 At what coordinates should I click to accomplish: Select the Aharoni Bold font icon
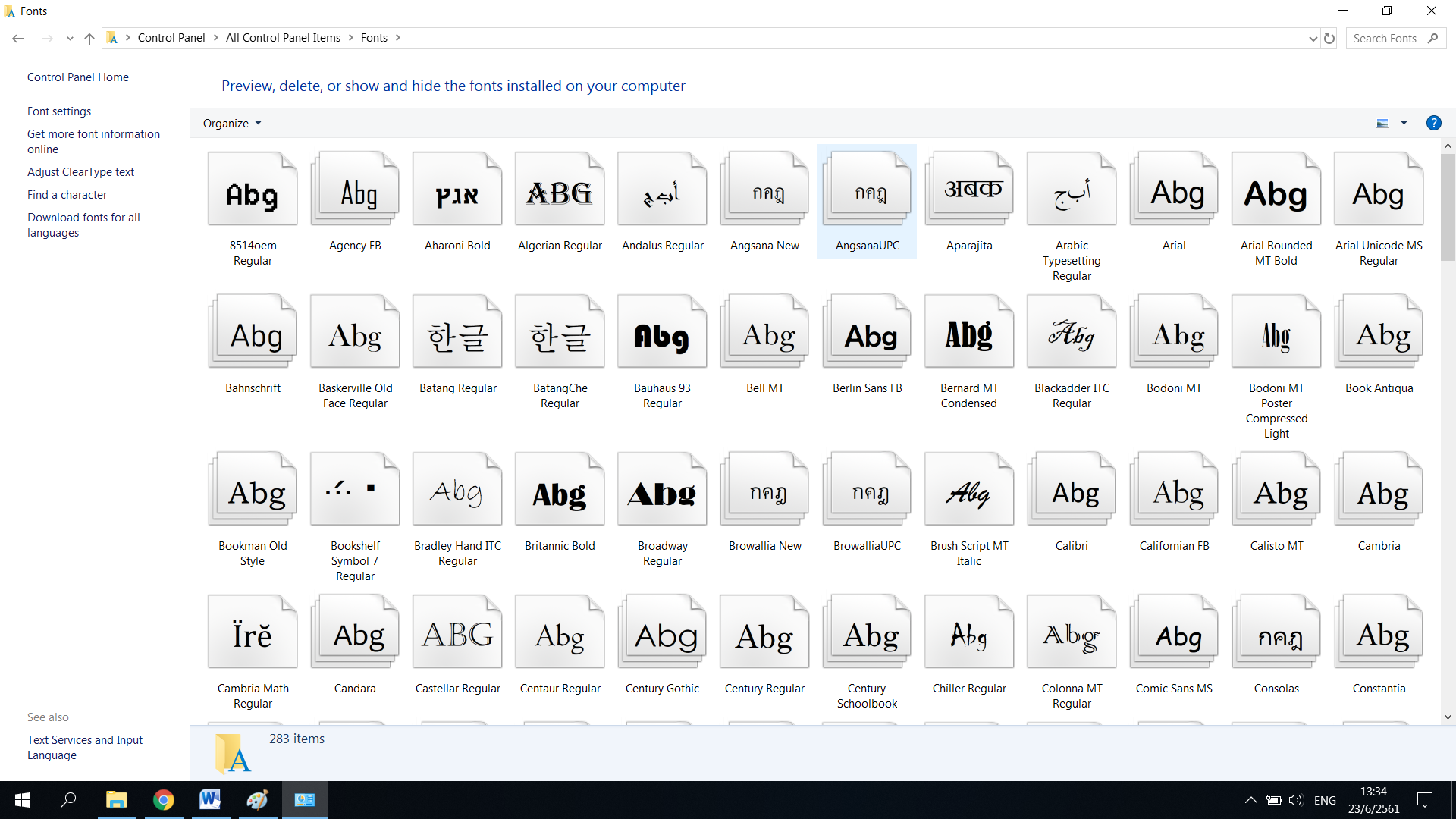[457, 189]
